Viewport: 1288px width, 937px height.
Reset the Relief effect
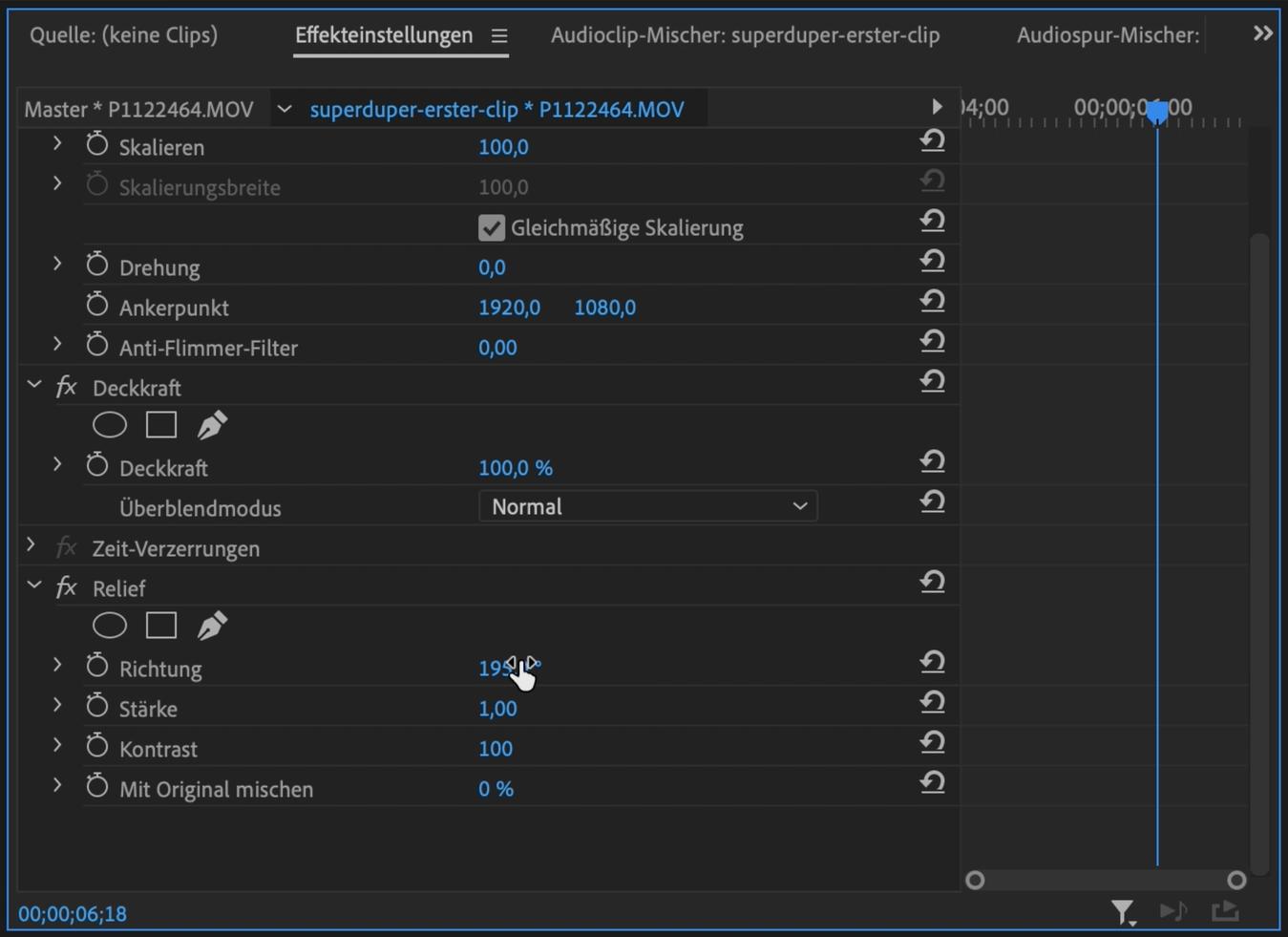tap(932, 583)
